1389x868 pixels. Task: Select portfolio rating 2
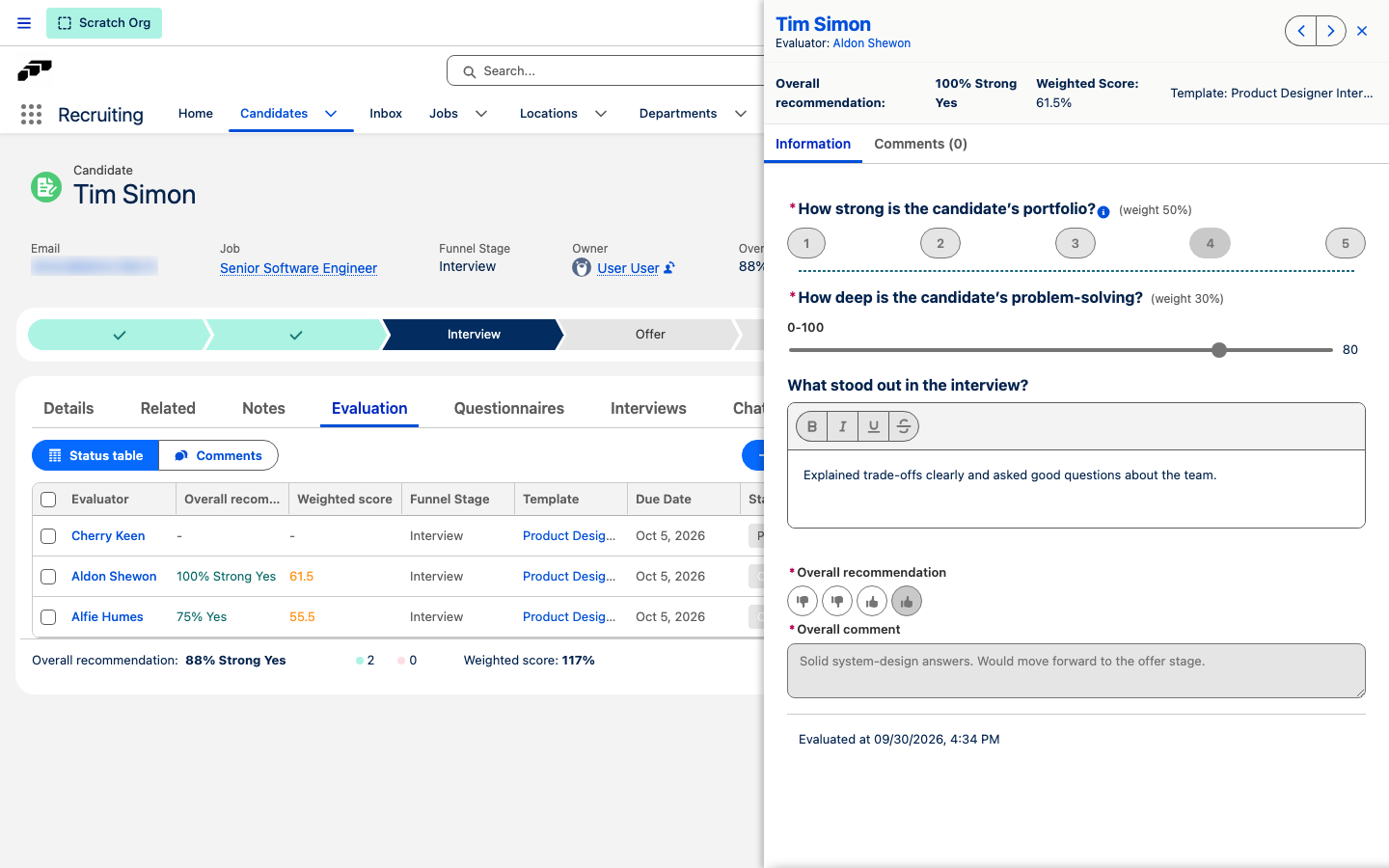click(940, 243)
